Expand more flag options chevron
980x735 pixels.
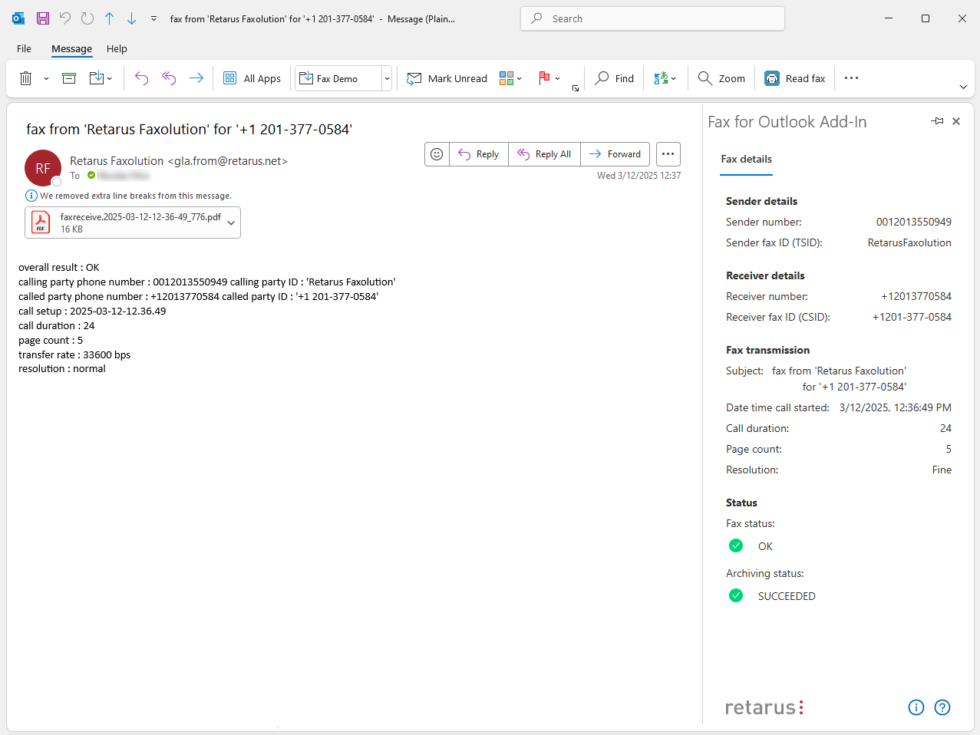[556, 78]
